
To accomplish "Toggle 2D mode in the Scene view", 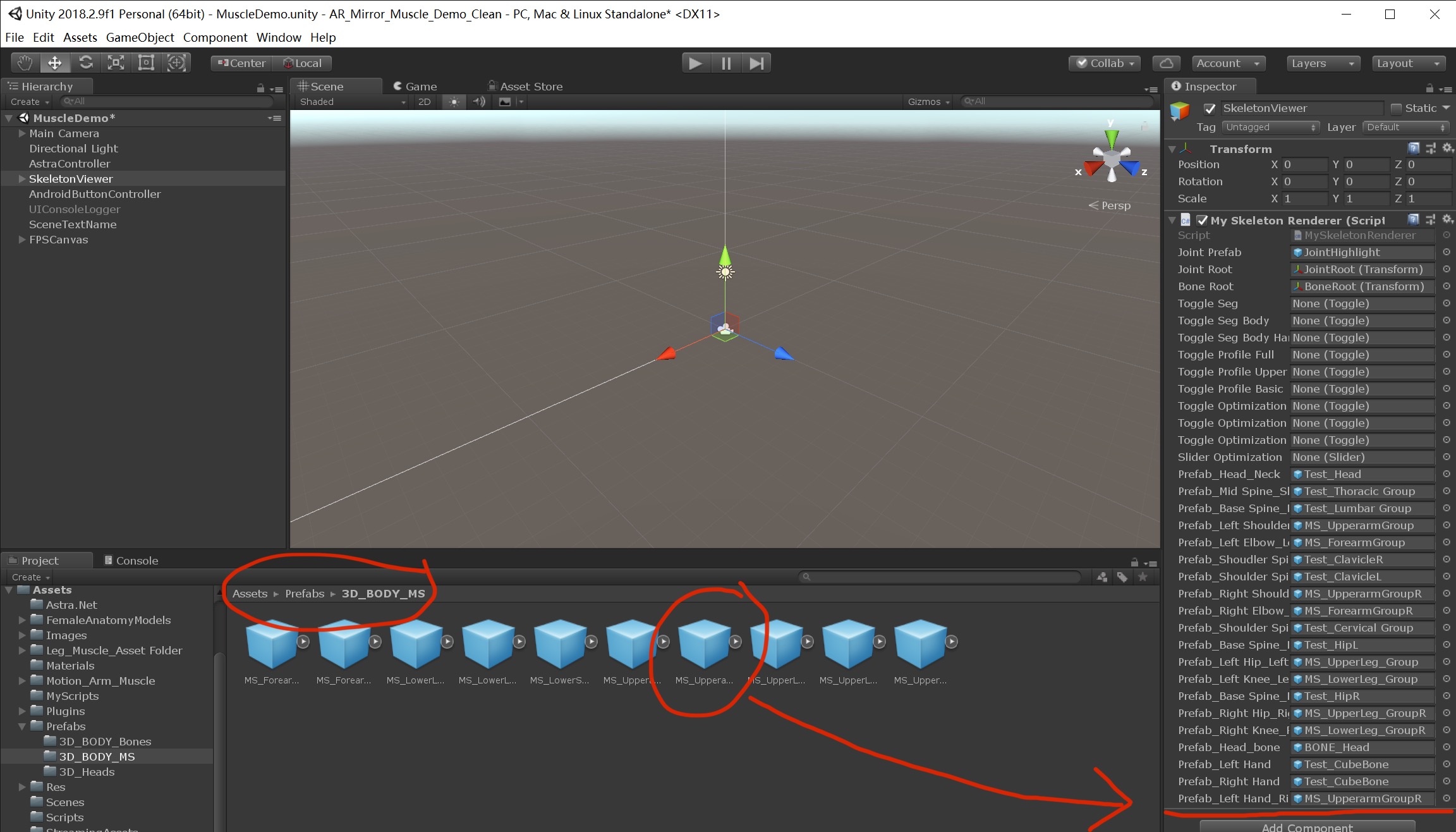I will click(x=424, y=102).
